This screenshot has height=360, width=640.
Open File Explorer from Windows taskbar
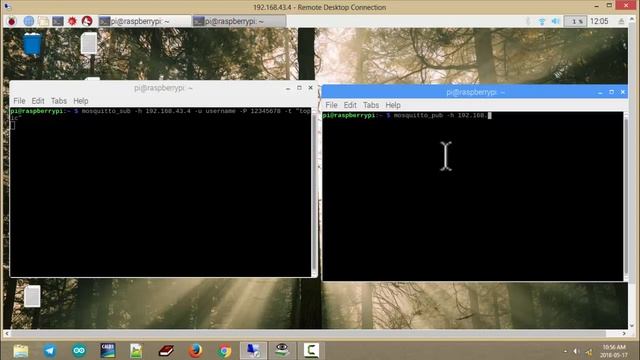pyautogui.click(x=20, y=351)
